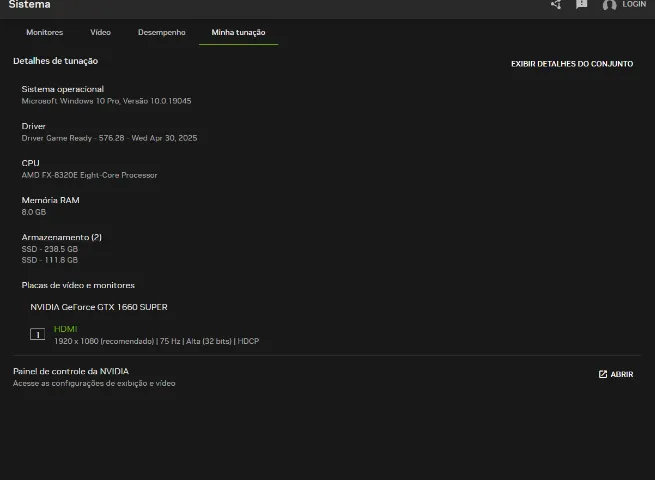Open NVIDIA control panel with ABRIR

point(616,374)
